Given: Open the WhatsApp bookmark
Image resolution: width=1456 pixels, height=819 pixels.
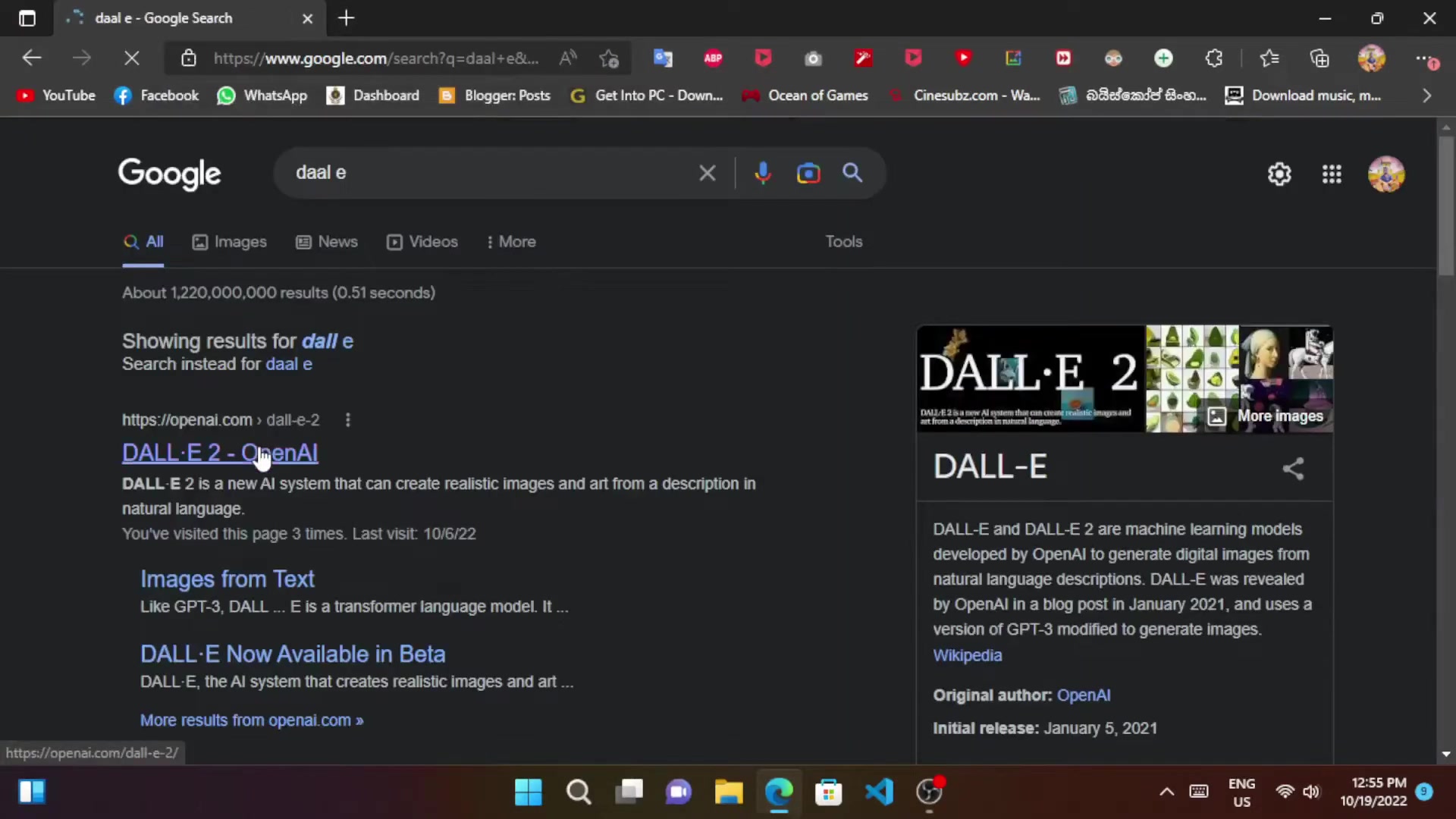Looking at the screenshot, I should point(262,96).
